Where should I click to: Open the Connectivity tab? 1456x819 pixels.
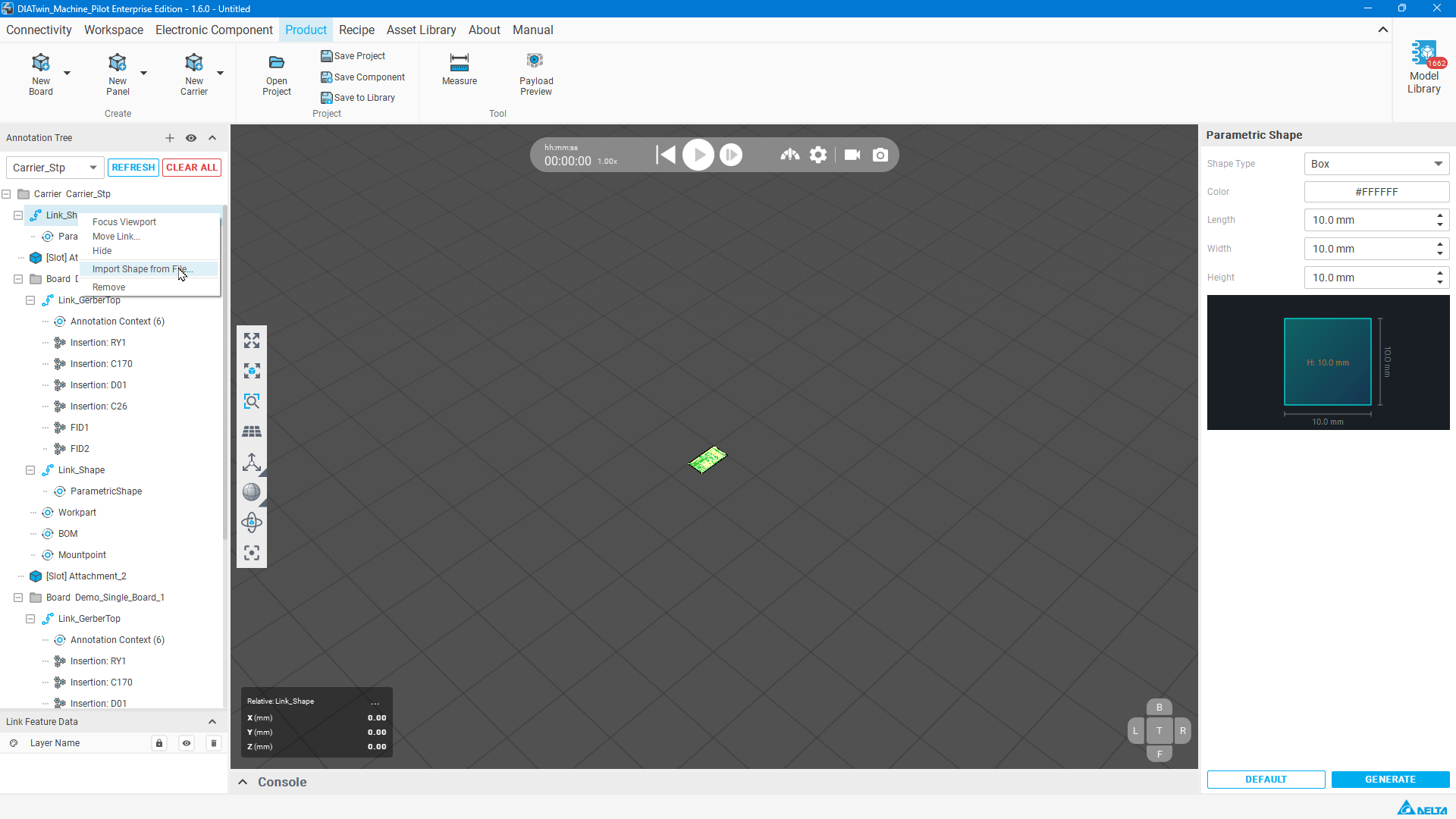[x=39, y=30]
